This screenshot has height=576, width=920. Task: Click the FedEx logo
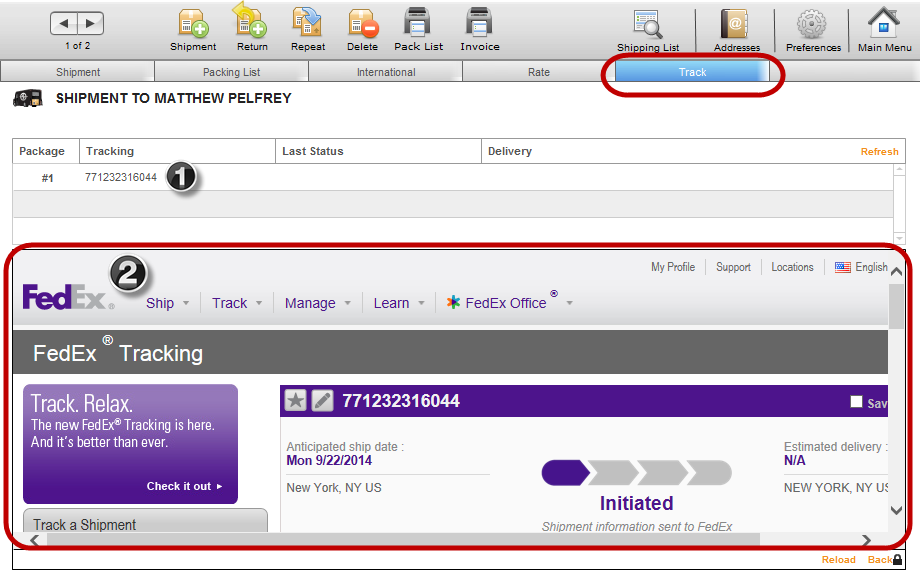coord(67,297)
